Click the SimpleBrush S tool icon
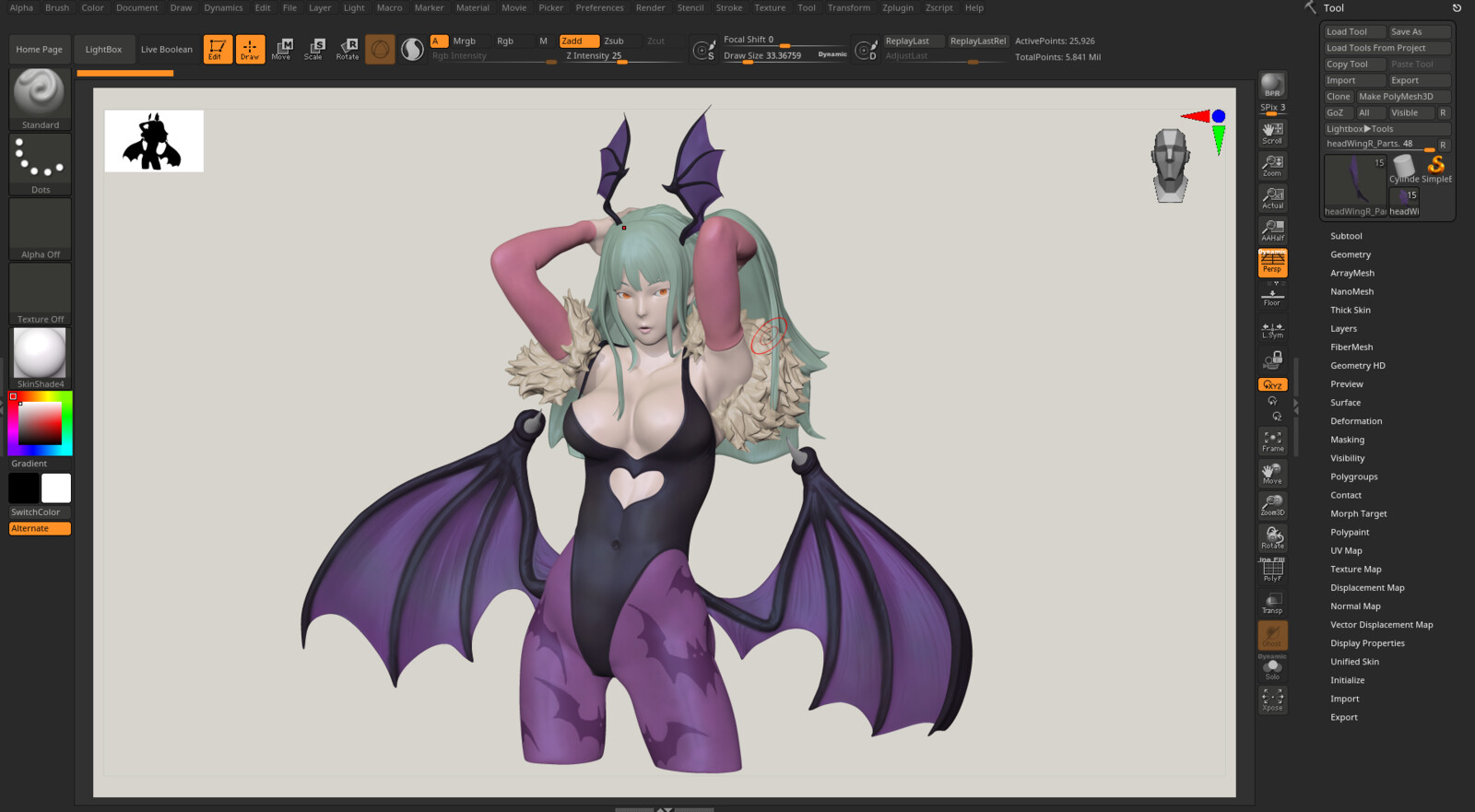Viewport: 1475px width, 812px height. click(1436, 167)
